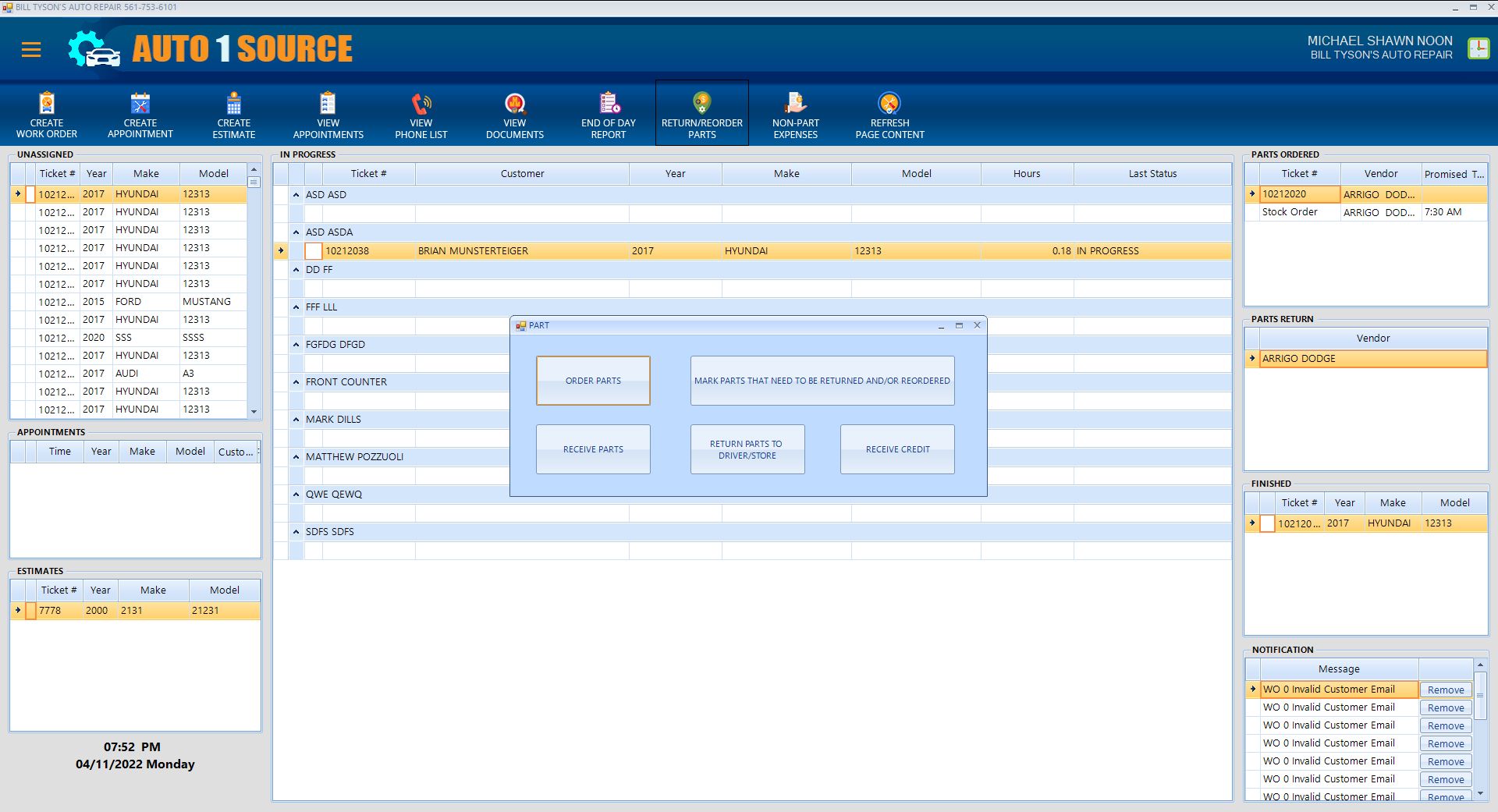The image size is (1498, 812).
Task: Collapse the FRONT COUNTER group
Action: [x=296, y=382]
